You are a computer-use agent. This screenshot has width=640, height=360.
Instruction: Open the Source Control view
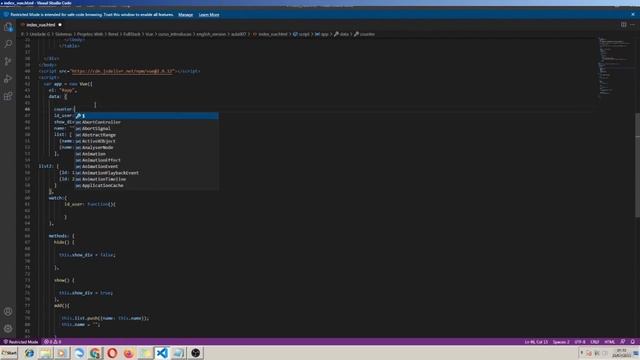[8, 61]
